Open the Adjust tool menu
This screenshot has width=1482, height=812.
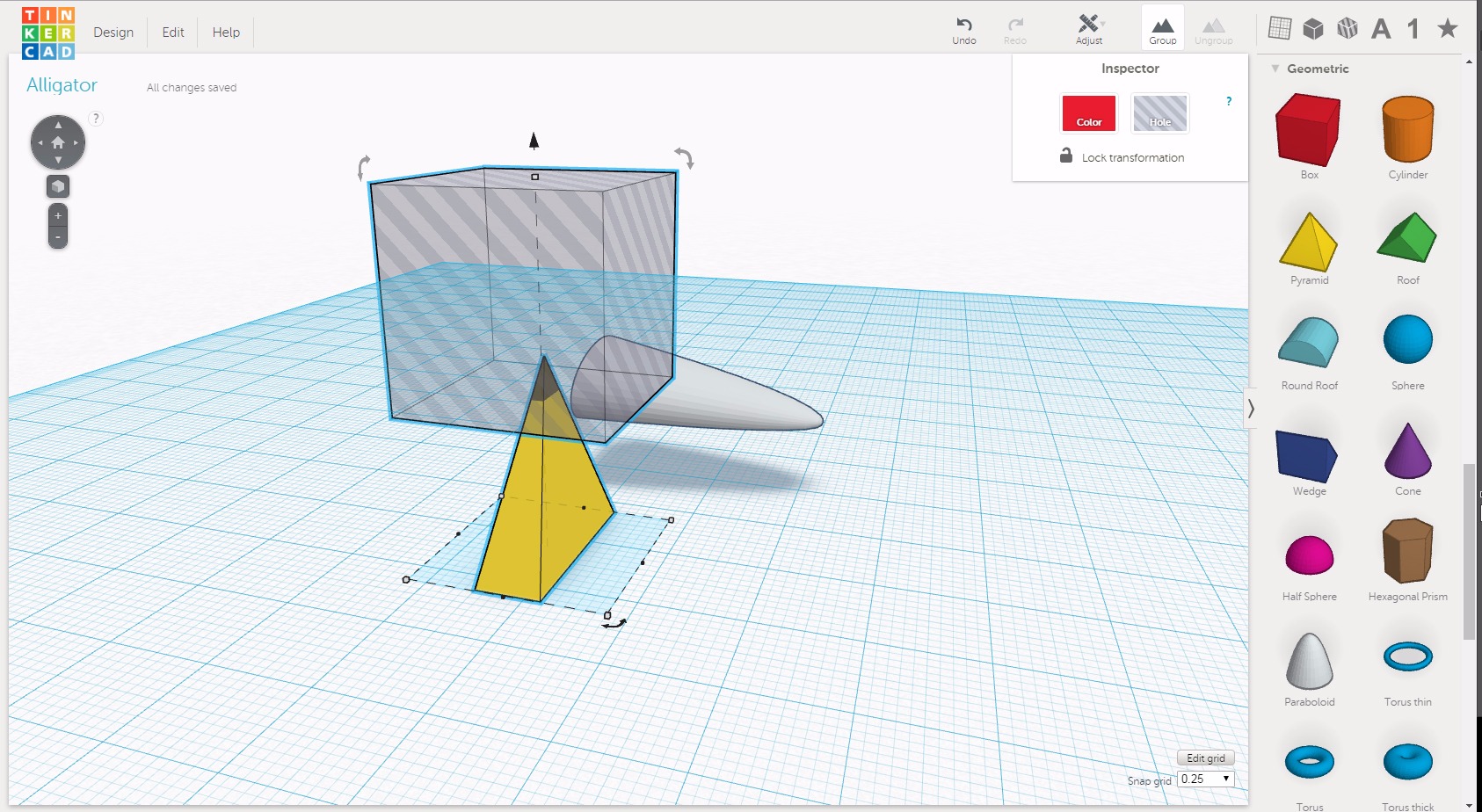(1090, 31)
